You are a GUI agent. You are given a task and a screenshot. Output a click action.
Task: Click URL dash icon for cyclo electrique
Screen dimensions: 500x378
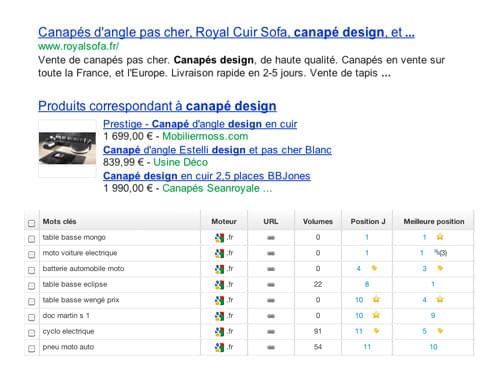pyautogui.click(x=271, y=332)
